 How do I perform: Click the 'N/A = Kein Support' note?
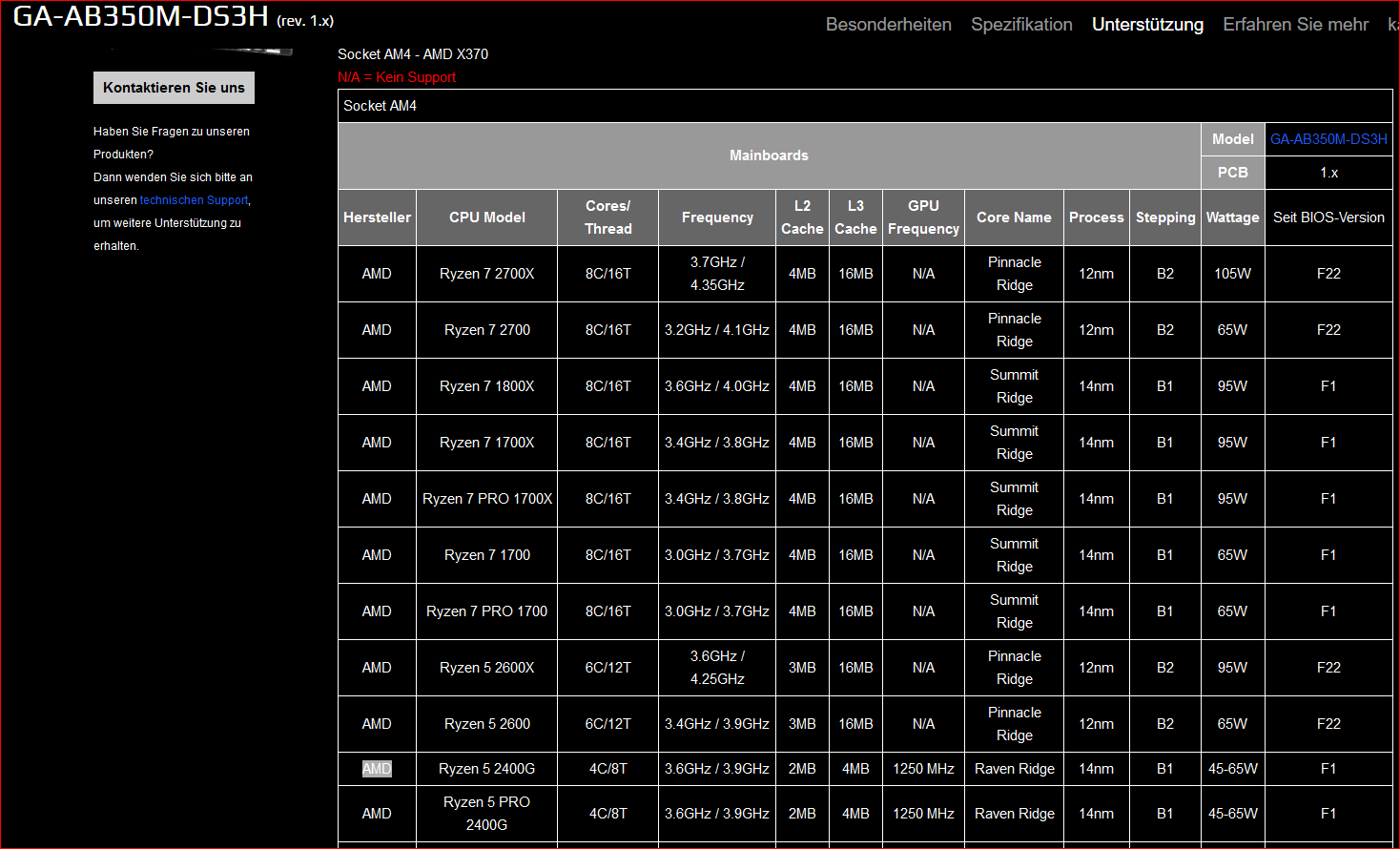pyautogui.click(x=397, y=77)
